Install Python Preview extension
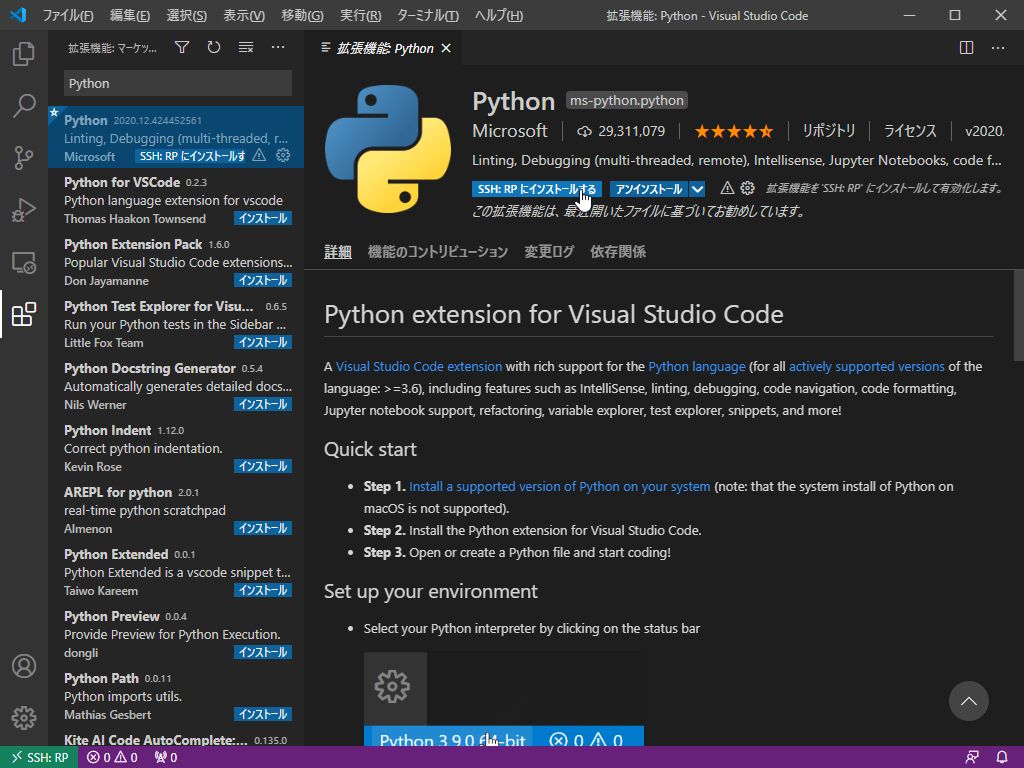The height and width of the screenshot is (768, 1024). (x=263, y=652)
